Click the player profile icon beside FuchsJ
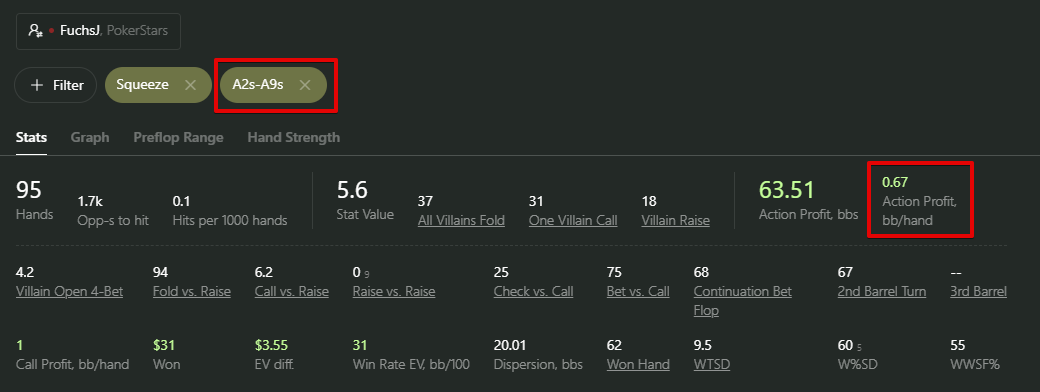The height and width of the screenshot is (392, 1040). 36,31
